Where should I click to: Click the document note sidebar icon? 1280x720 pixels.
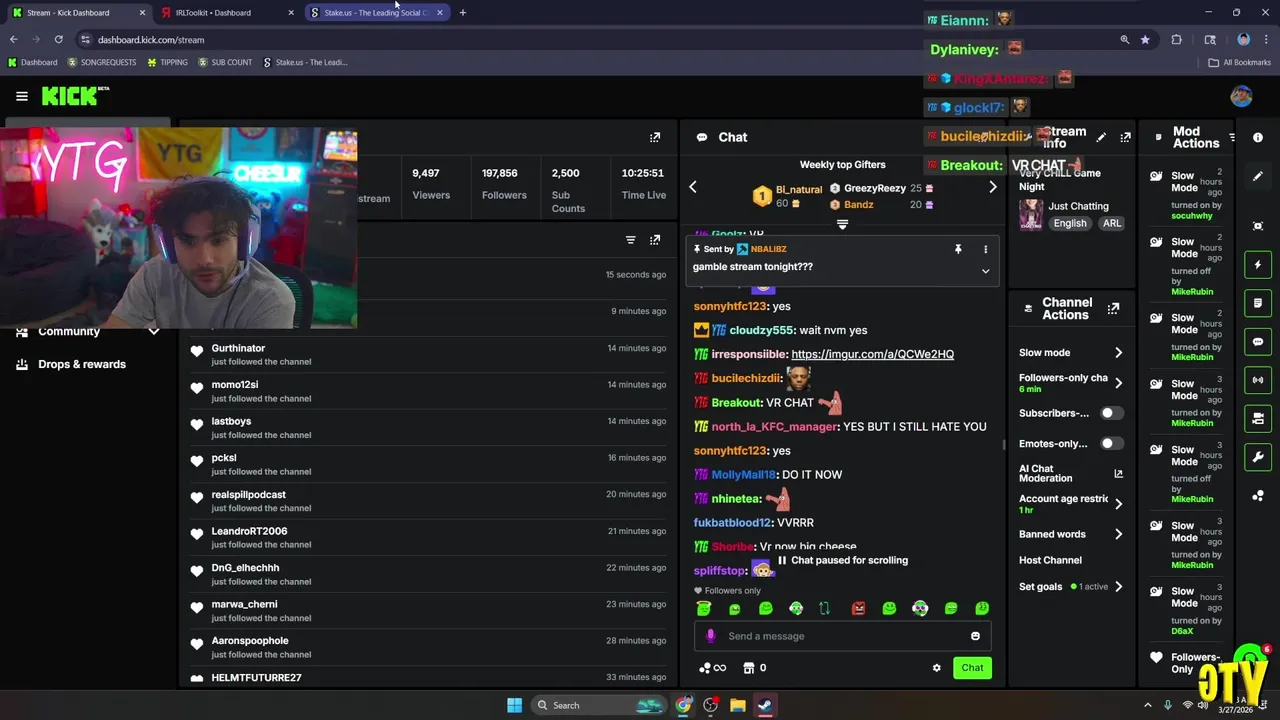point(1258,303)
